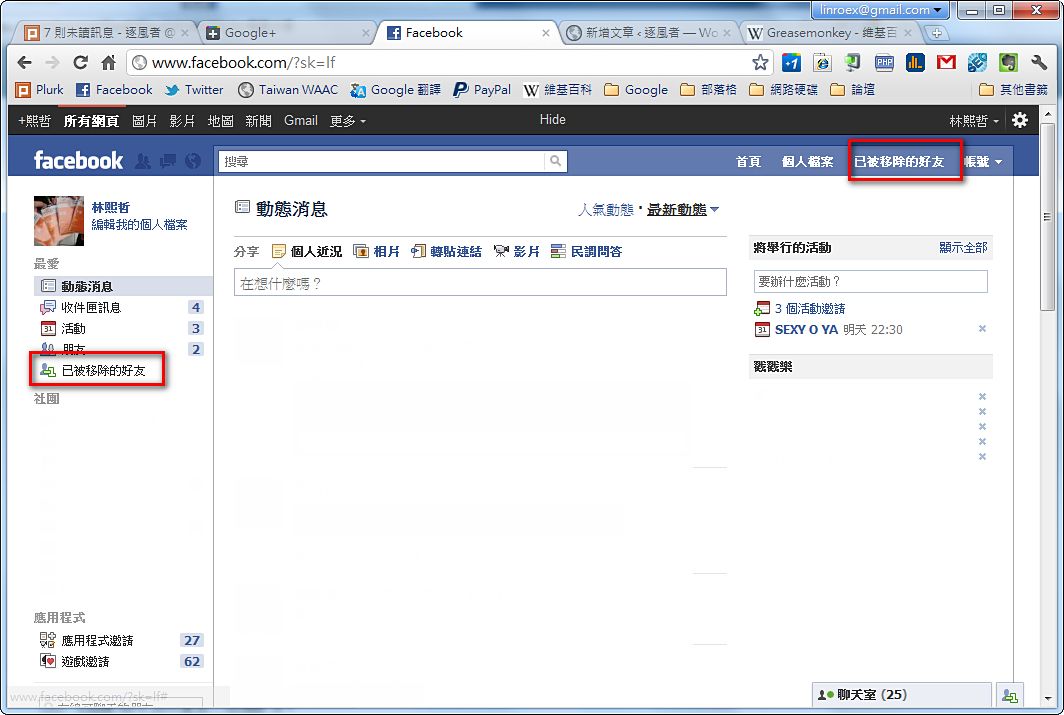
Task: Open the Taiwan WAAC bookmark
Action: [288, 90]
